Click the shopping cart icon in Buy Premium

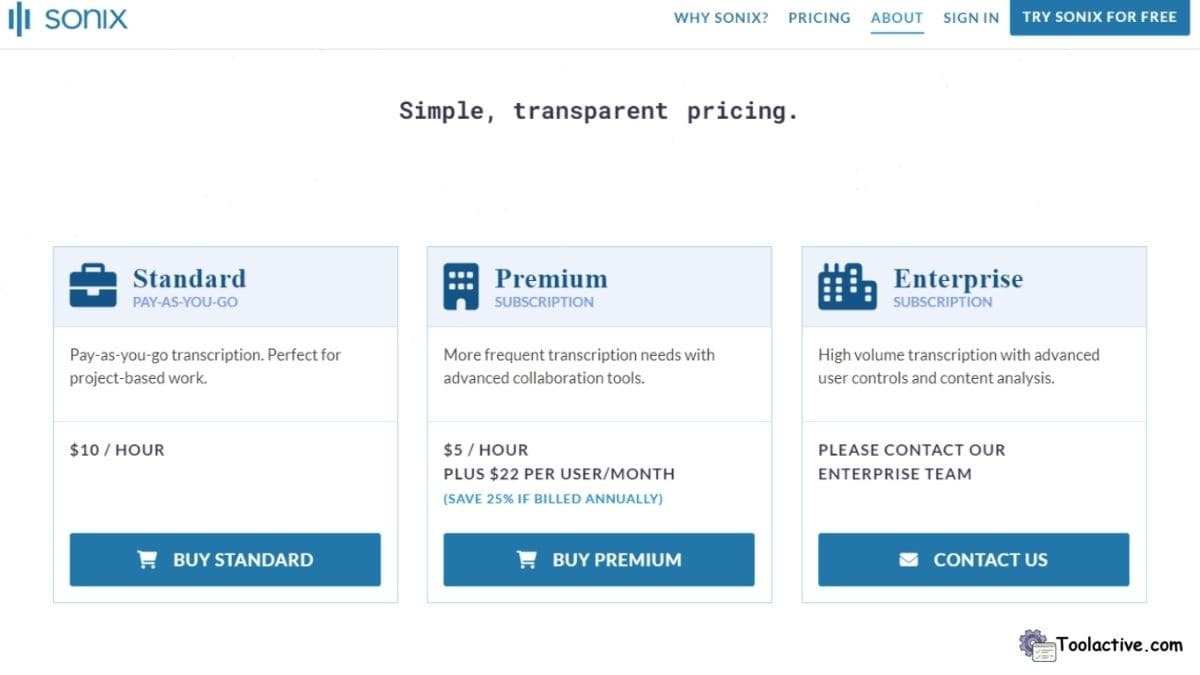(527, 560)
